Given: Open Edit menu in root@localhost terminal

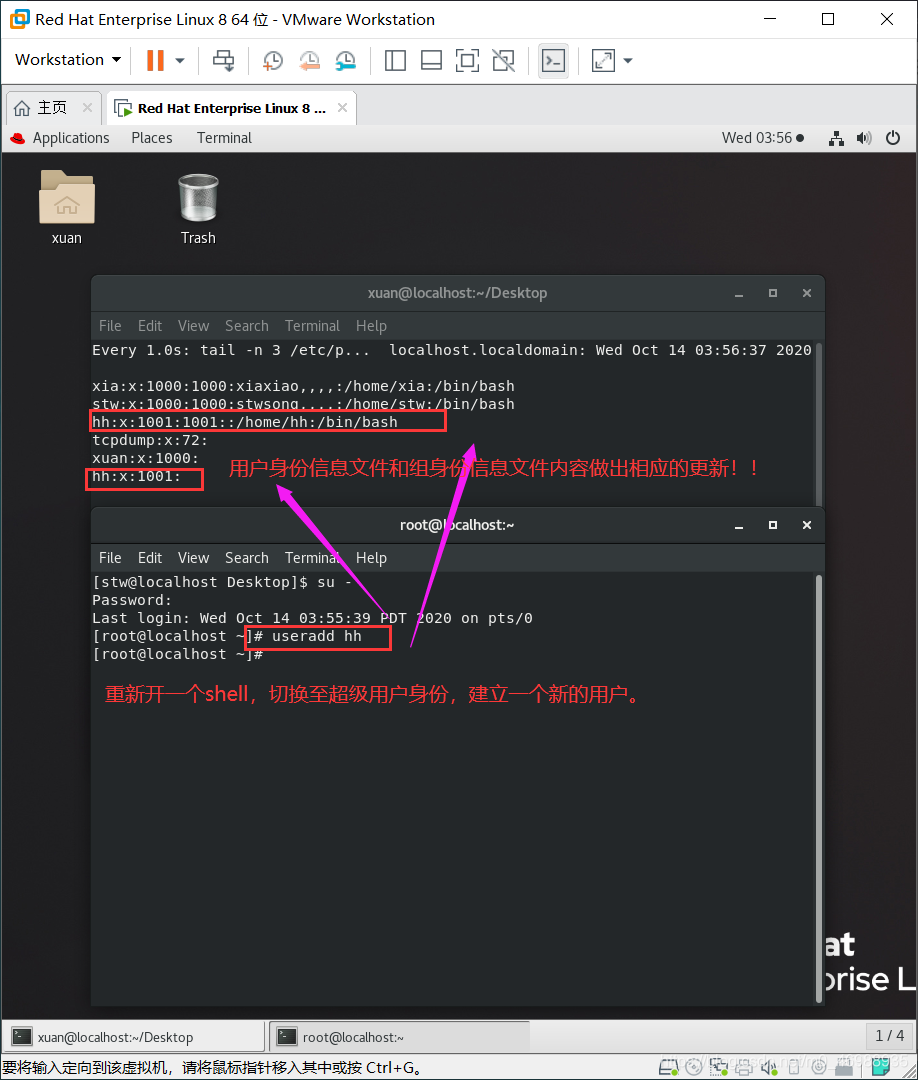Looking at the screenshot, I should (149, 558).
